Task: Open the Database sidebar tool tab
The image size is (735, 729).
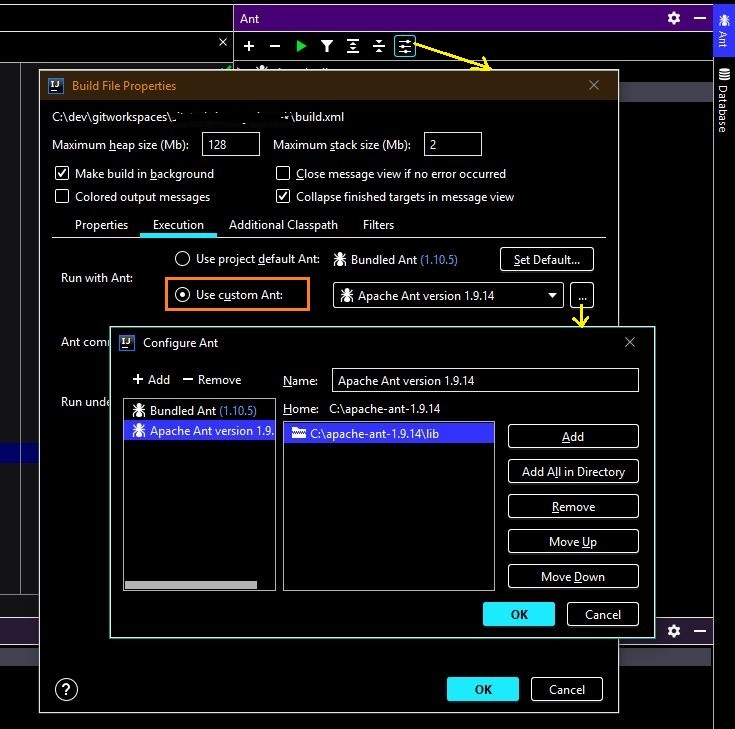Action: pos(724,100)
